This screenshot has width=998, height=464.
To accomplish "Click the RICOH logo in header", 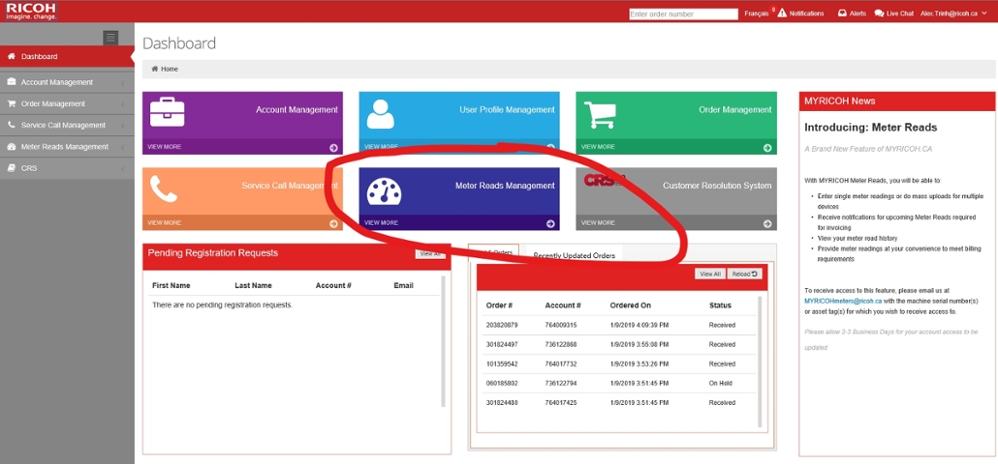I will point(31,10).
